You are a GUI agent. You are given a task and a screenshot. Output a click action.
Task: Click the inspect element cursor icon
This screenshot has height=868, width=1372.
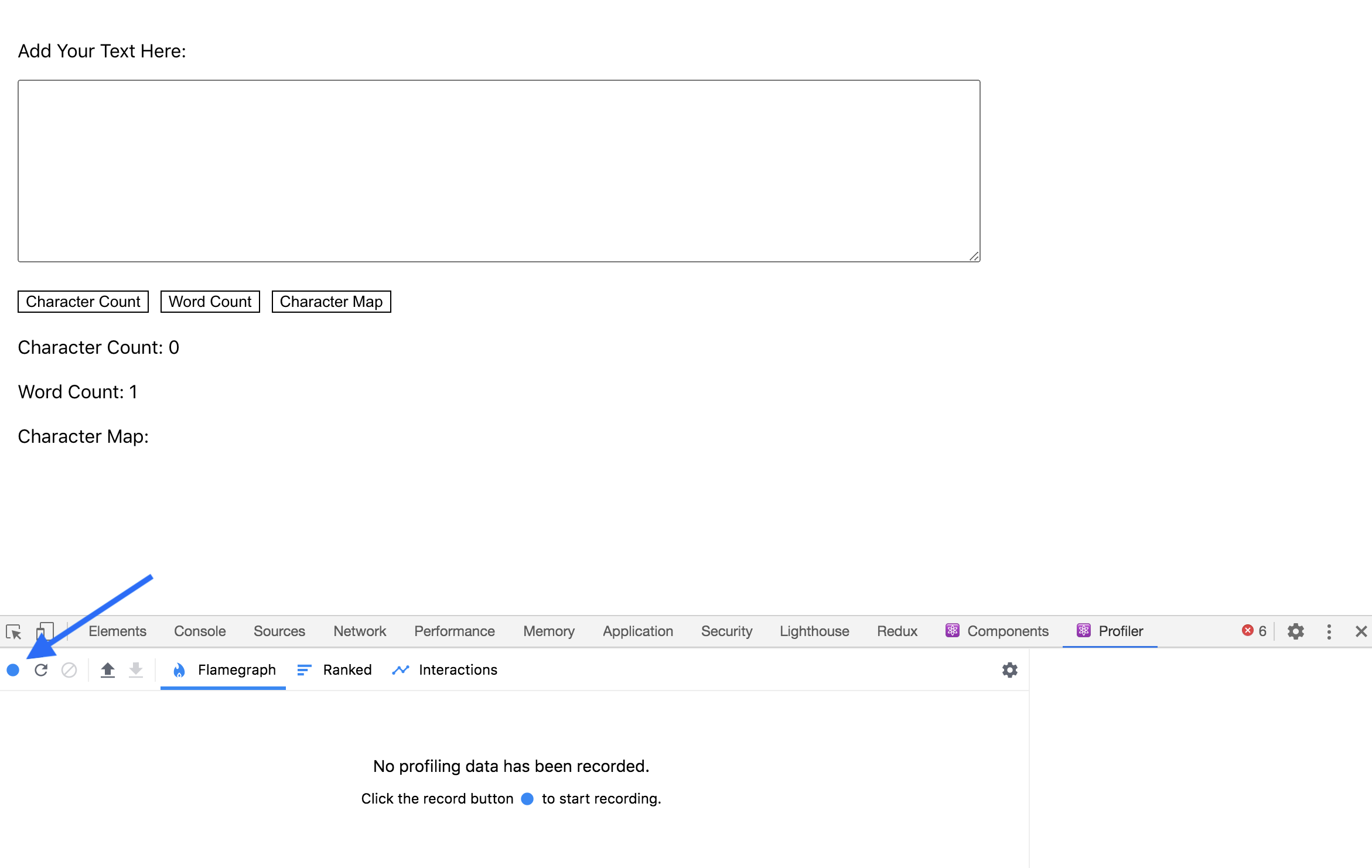(x=13, y=632)
